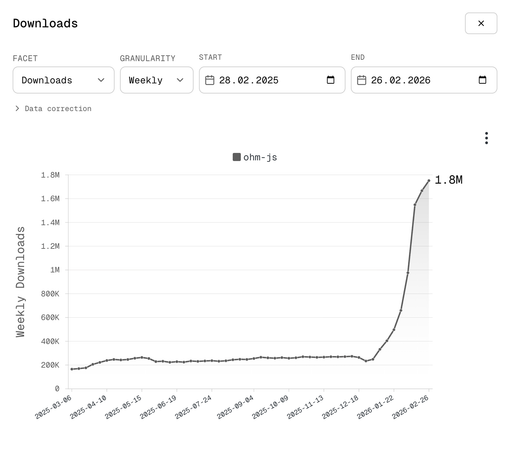Click the ohm-js legend color square
The height and width of the screenshot is (451, 510).
(236, 157)
